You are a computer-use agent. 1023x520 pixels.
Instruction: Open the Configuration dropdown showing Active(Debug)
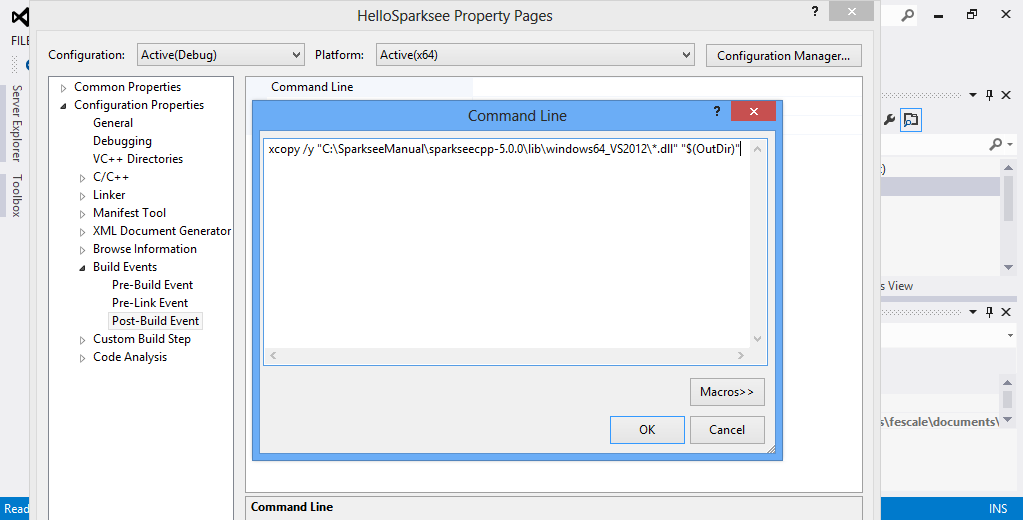click(221, 55)
